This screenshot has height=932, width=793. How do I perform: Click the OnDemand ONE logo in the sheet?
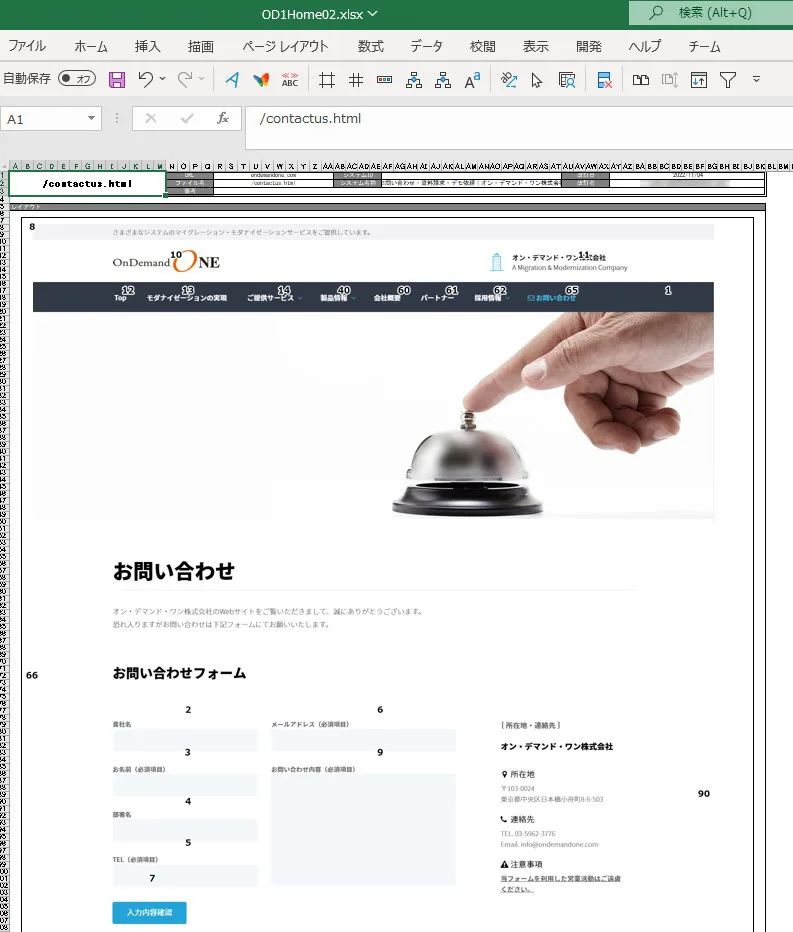[x=166, y=261]
